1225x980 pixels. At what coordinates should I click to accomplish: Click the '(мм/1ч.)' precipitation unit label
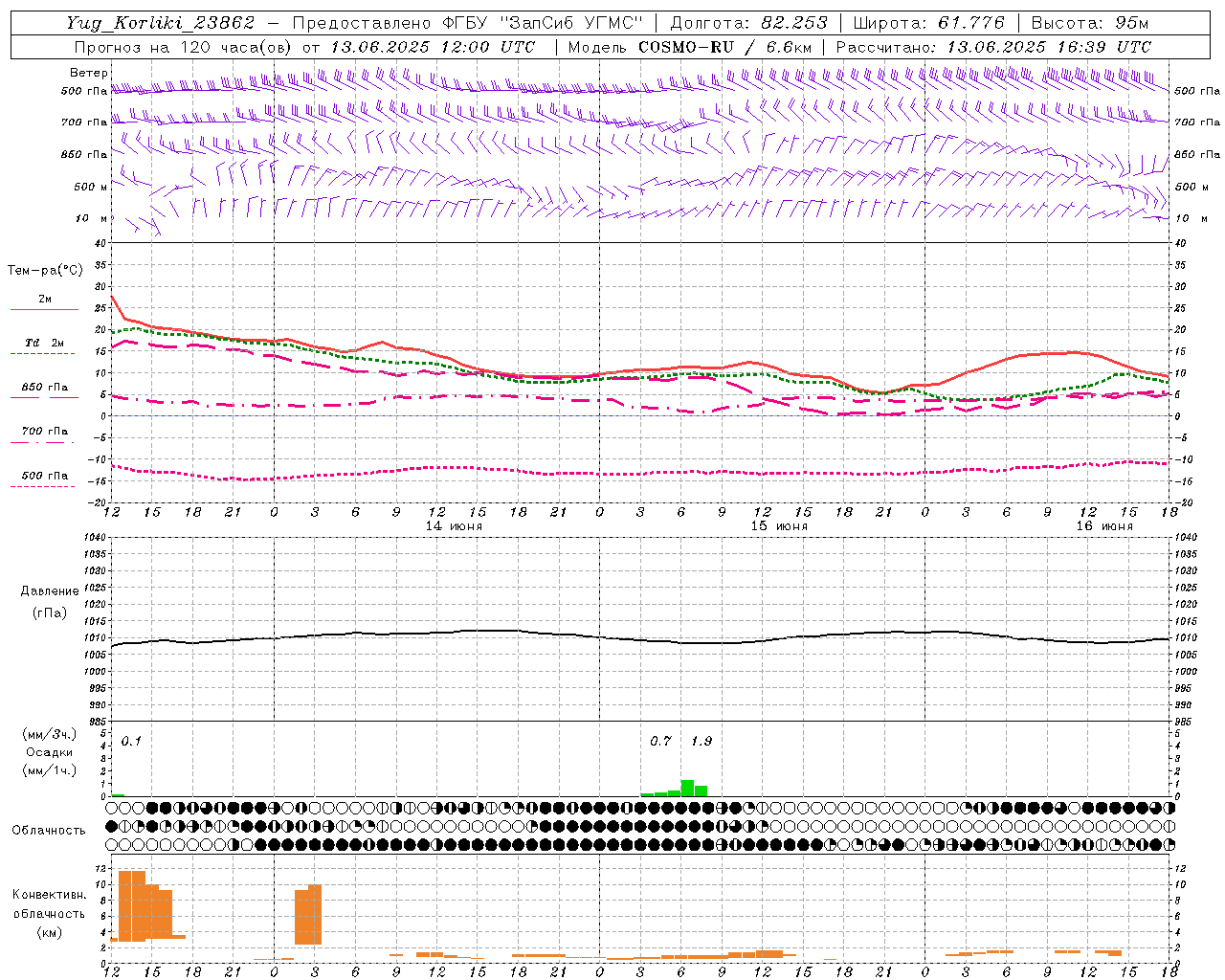pyautogui.click(x=50, y=770)
